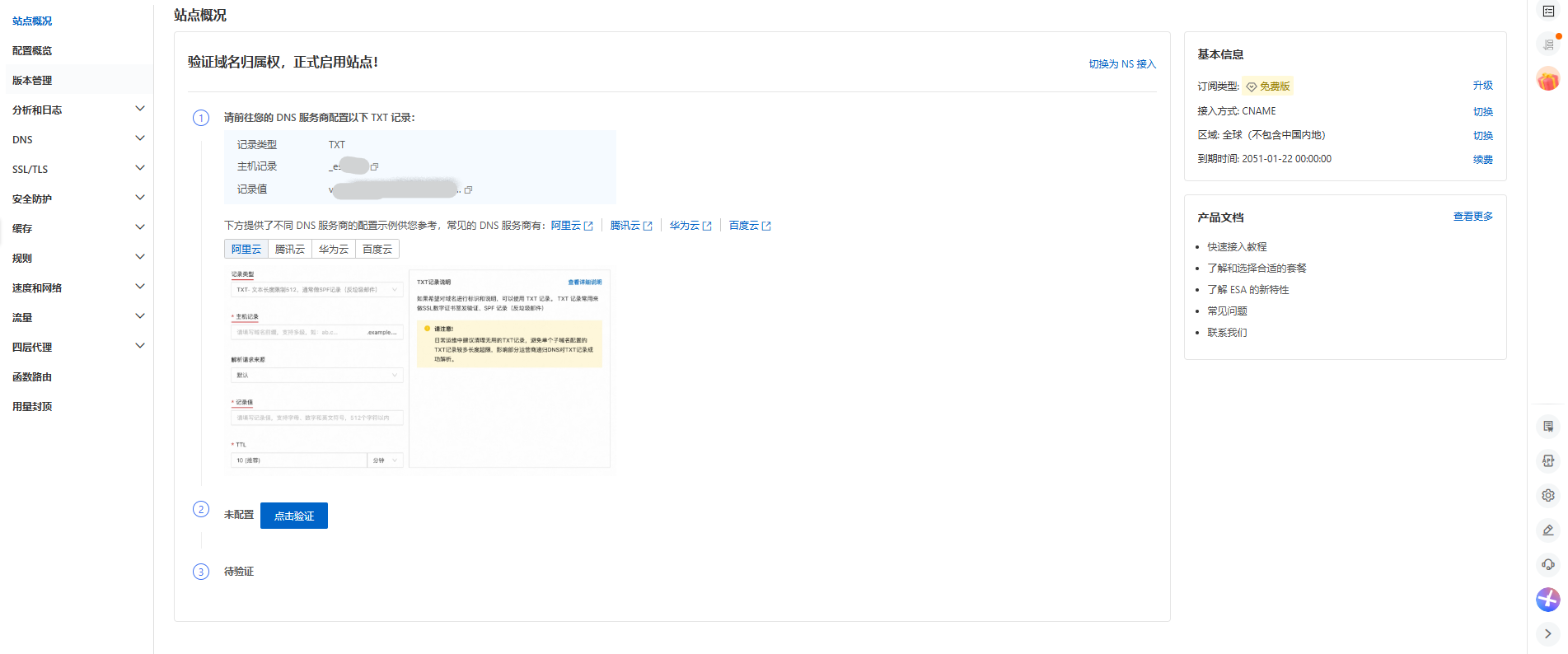The height and width of the screenshot is (654, 1568).
Task: Open 了解和选择合适的套餐 document
Action: pyautogui.click(x=1257, y=269)
